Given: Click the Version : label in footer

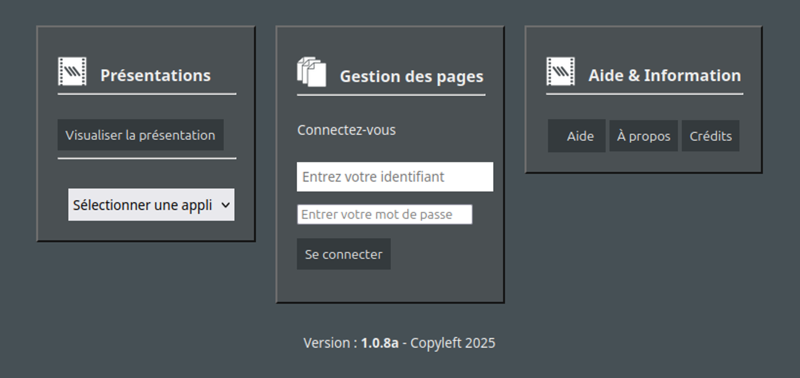Looking at the screenshot, I should click(330, 343).
